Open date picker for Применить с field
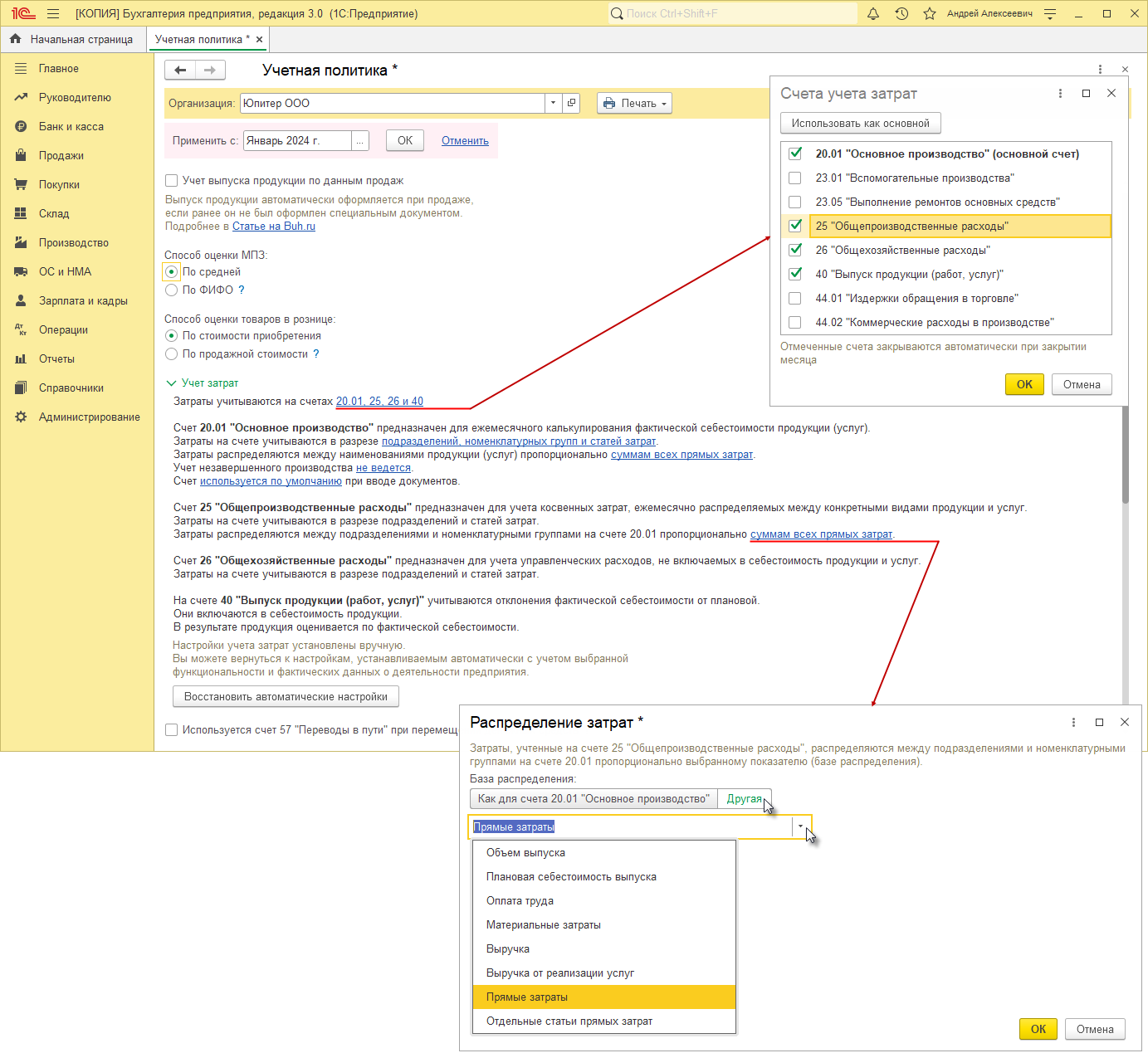 [360, 141]
